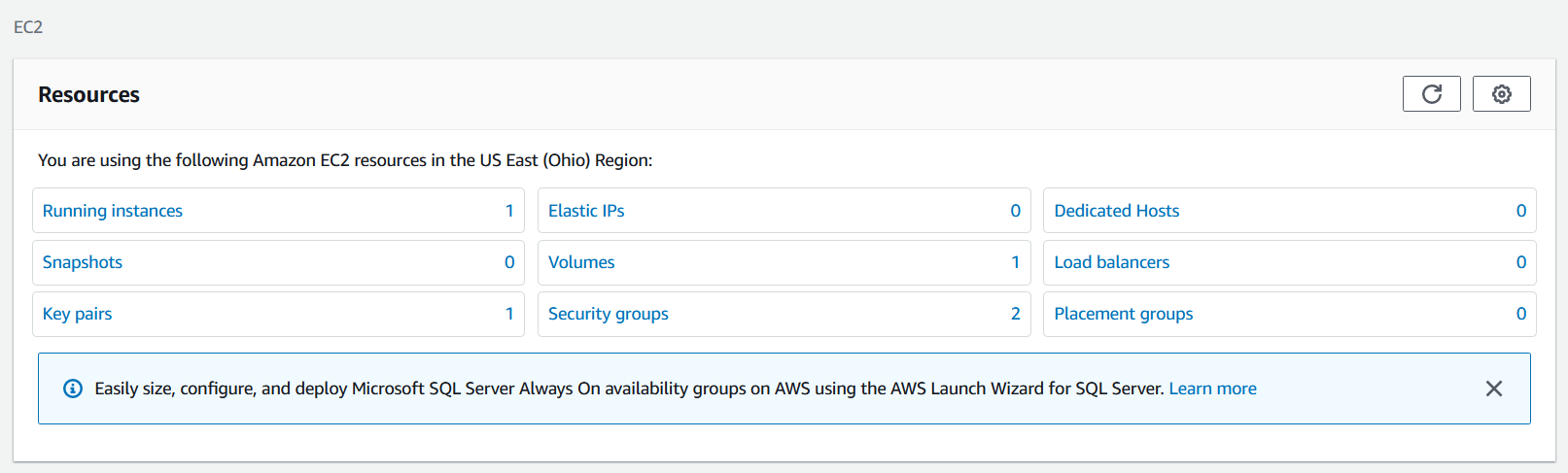The image size is (1568, 473).
Task: Click Learn more about Launch Wizard
Action: (1212, 389)
